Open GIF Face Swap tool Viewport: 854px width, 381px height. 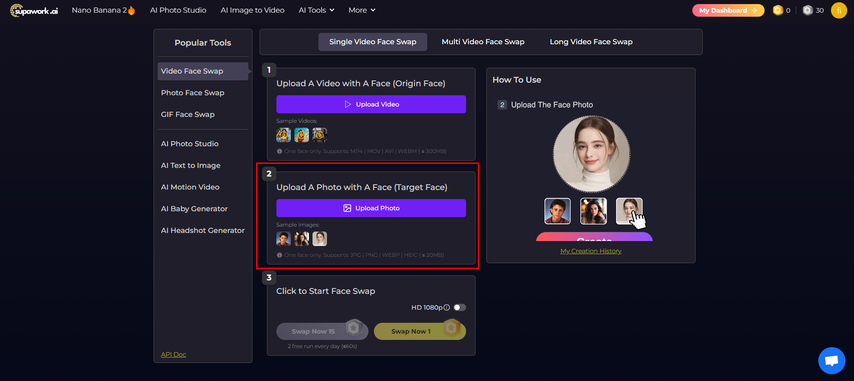187,115
